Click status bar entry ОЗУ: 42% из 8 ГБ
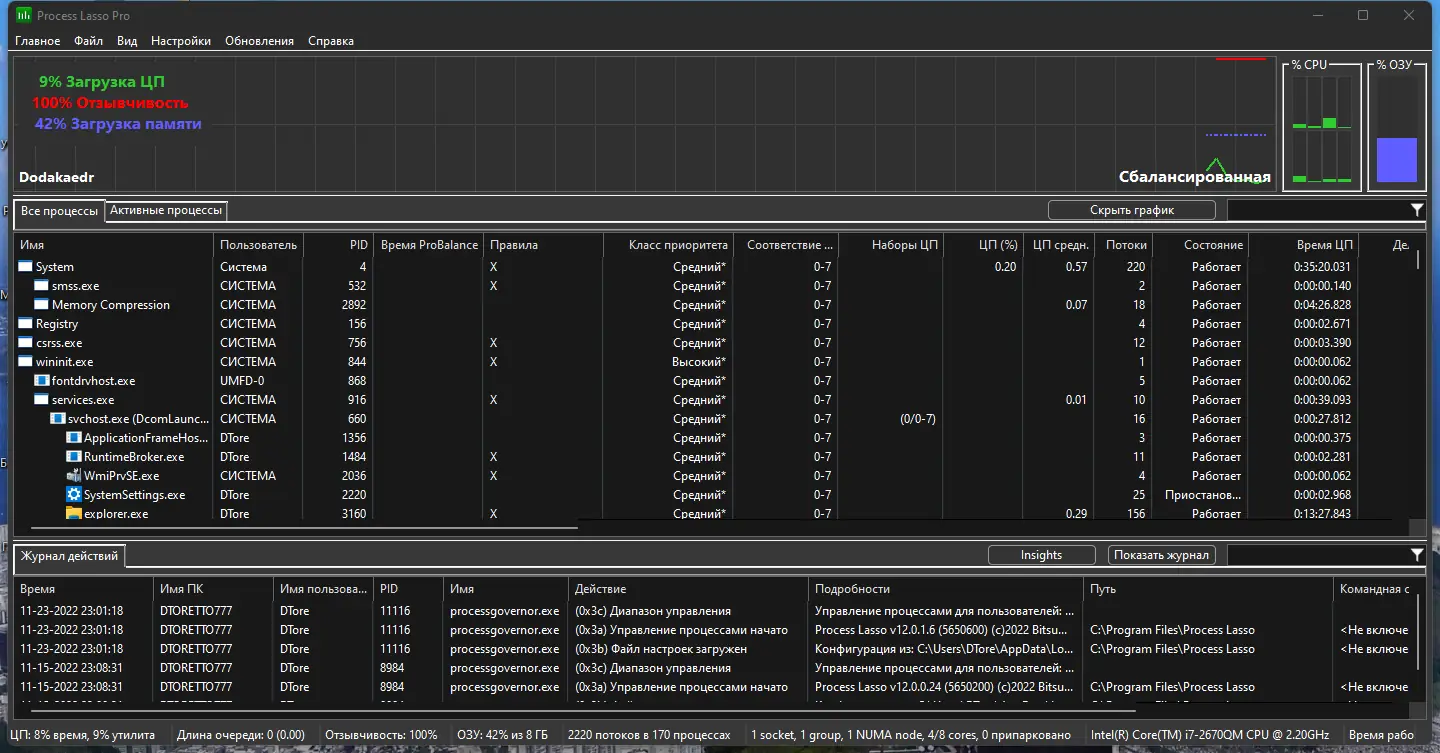Image resolution: width=1440 pixels, height=753 pixels. point(502,735)
